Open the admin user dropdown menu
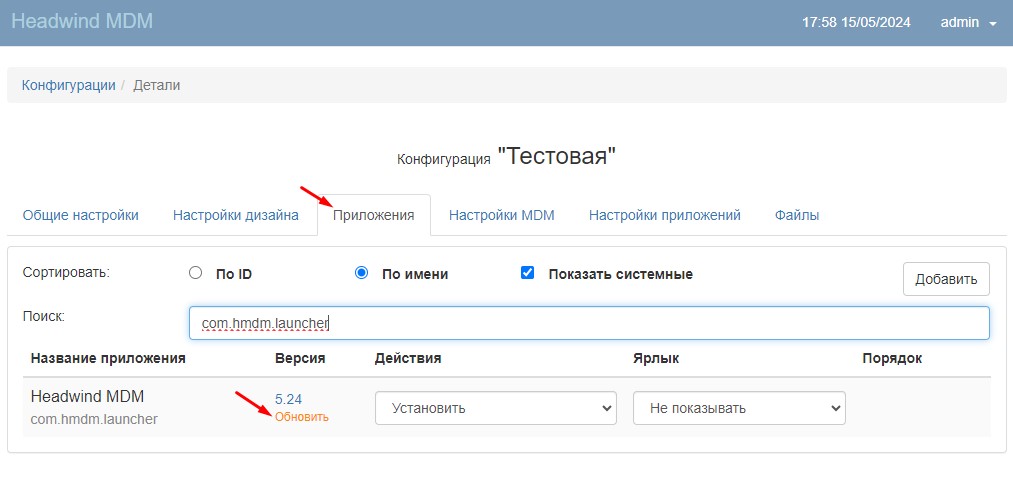The width and height of the screenshot is (1013, 477). [968, 22]
